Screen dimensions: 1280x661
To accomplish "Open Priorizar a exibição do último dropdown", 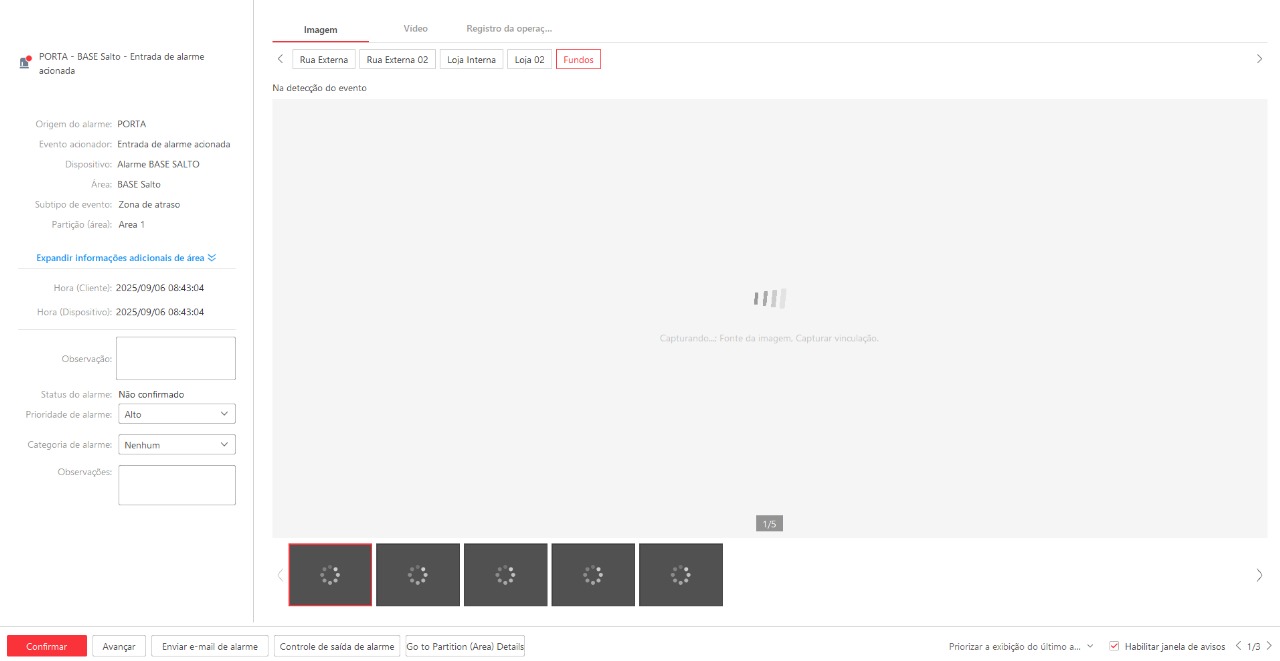I will [1021, 647].
